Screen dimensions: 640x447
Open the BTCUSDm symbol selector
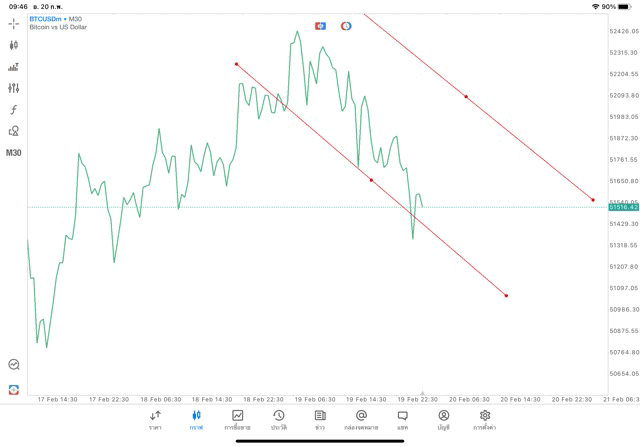click(47, 18)
